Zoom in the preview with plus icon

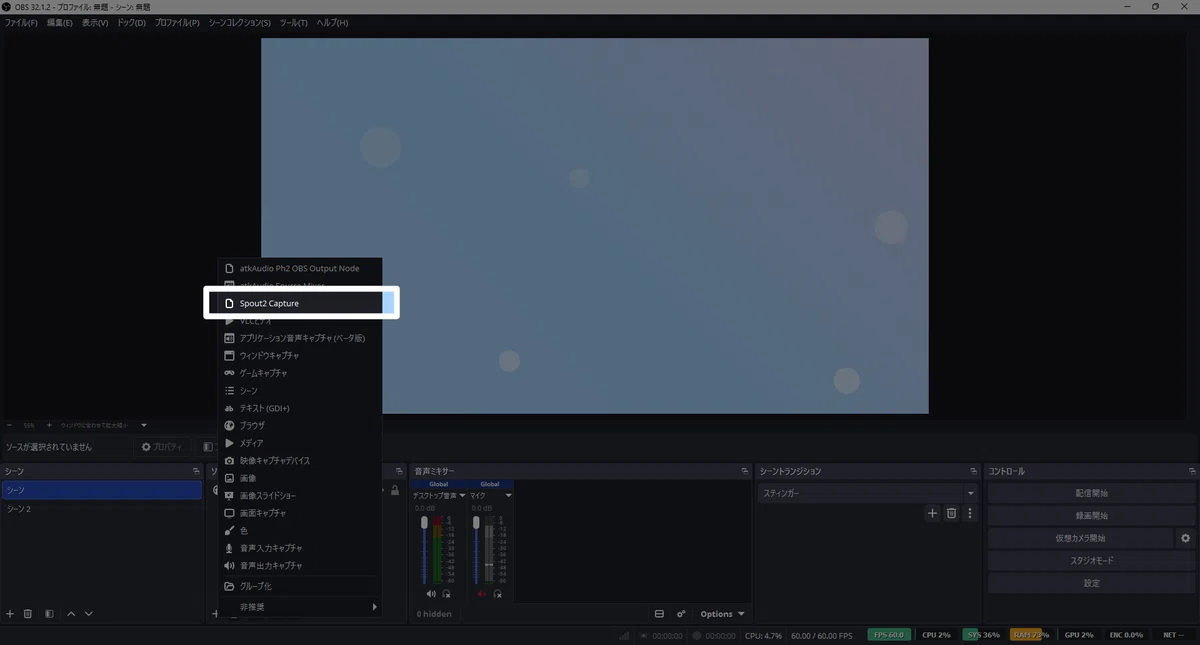49,425
